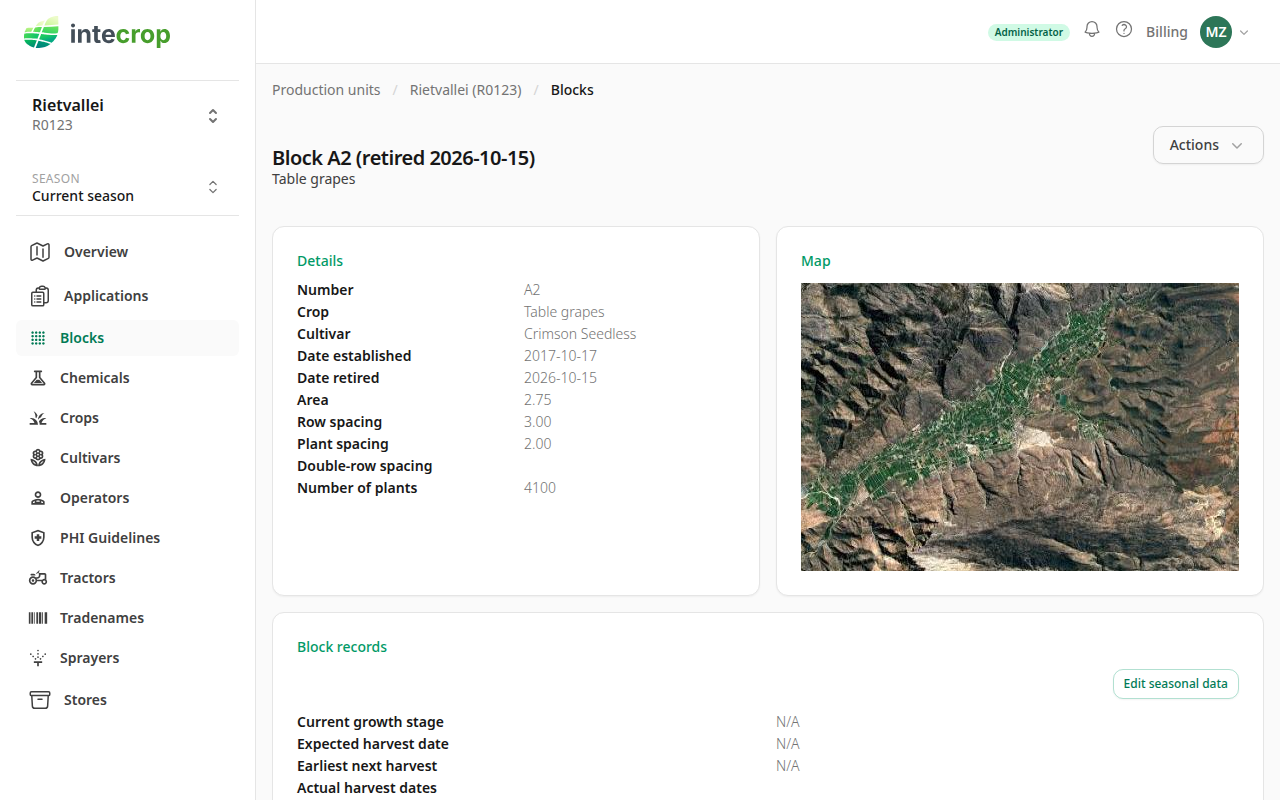1280x800 pixels.
Task: Click the 'Block records' section title
Action: [342, 647]
